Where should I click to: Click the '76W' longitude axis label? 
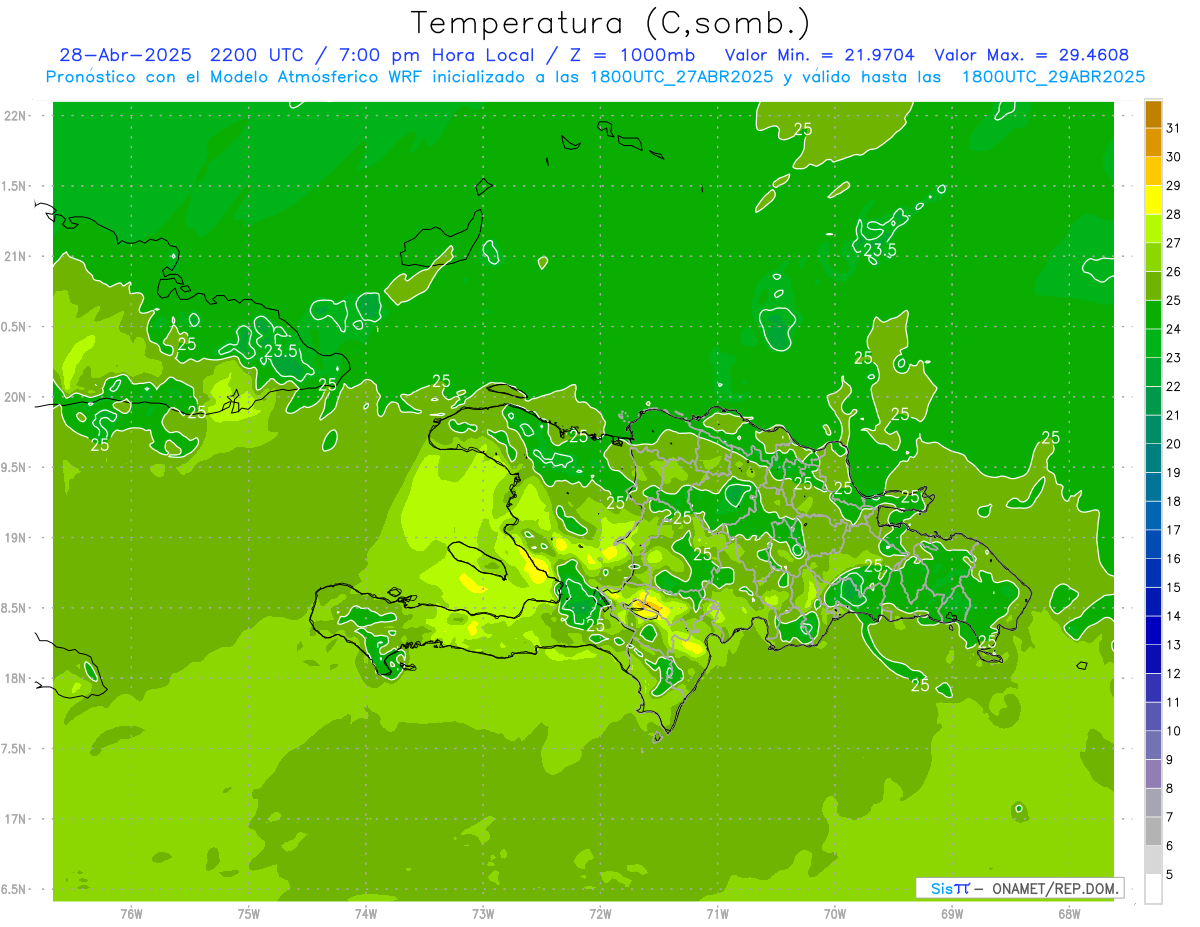pos(131,913)
